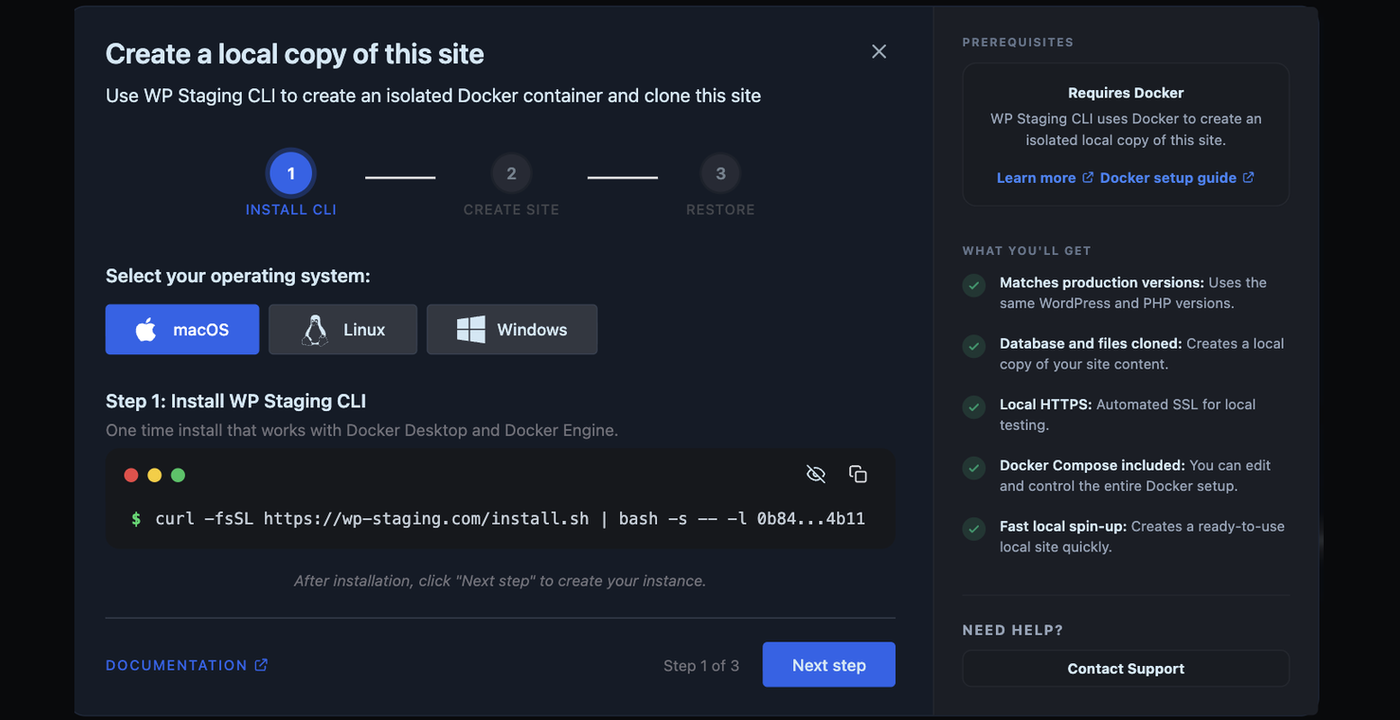Screen dimensions: 1400x720
Task: Click the curl install command text
Action: [x=510, y=519]
